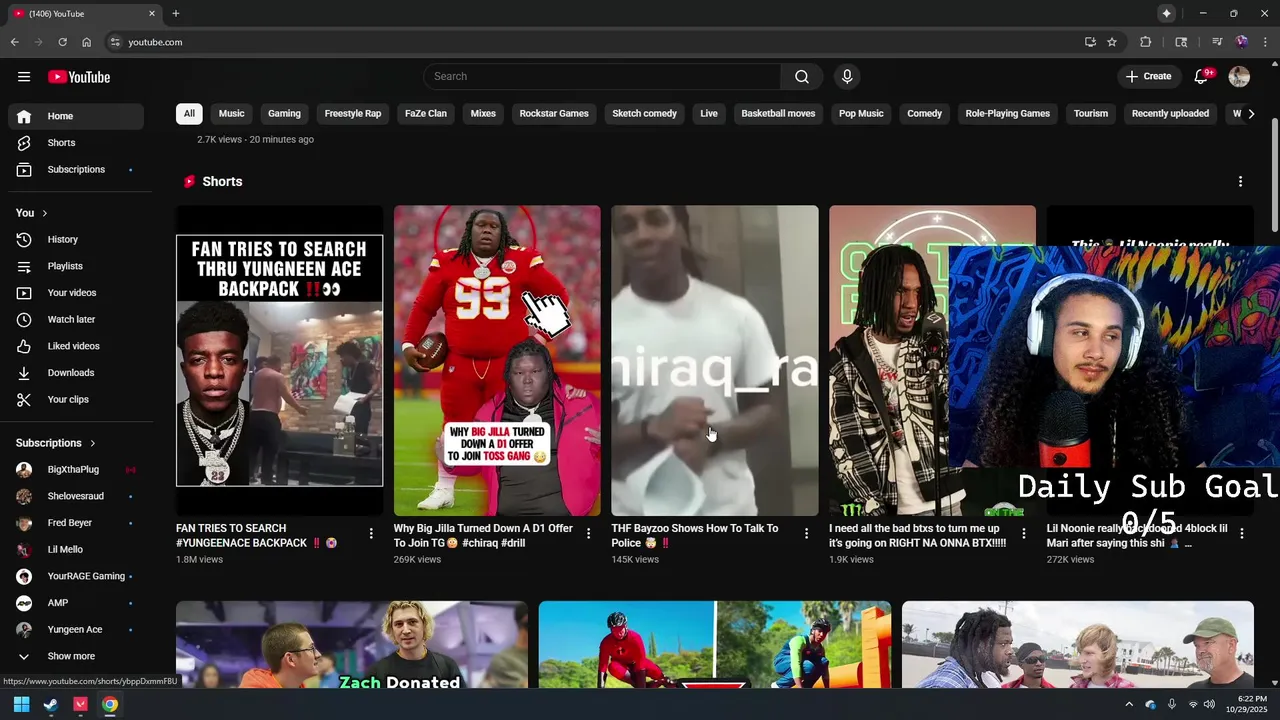Open the BigXthaPlug channel
This screenshot has width=1280, height=720.
point(76,470)
